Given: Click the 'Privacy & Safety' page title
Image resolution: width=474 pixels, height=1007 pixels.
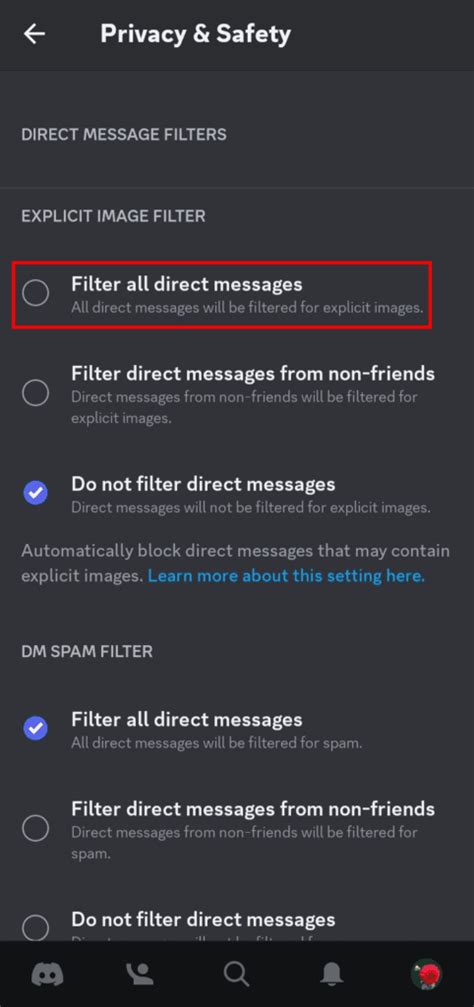Looking at the screenshot, I should point(195,34).
